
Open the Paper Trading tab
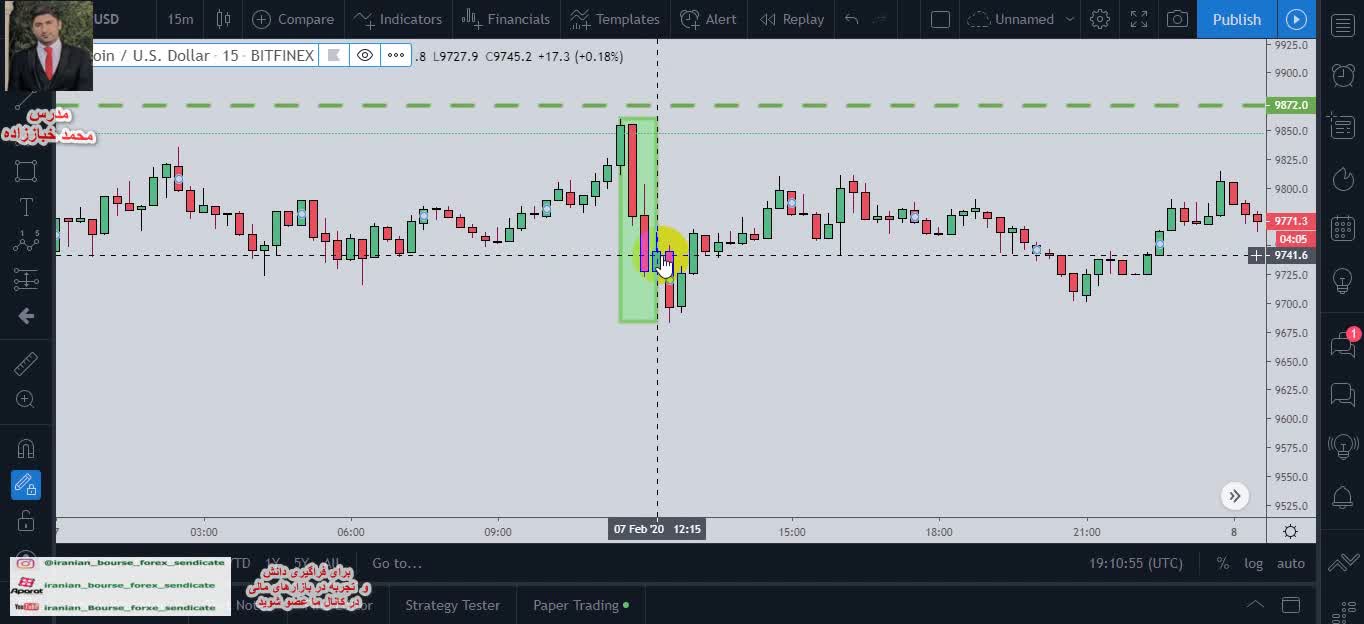click(x=580, y=605)
